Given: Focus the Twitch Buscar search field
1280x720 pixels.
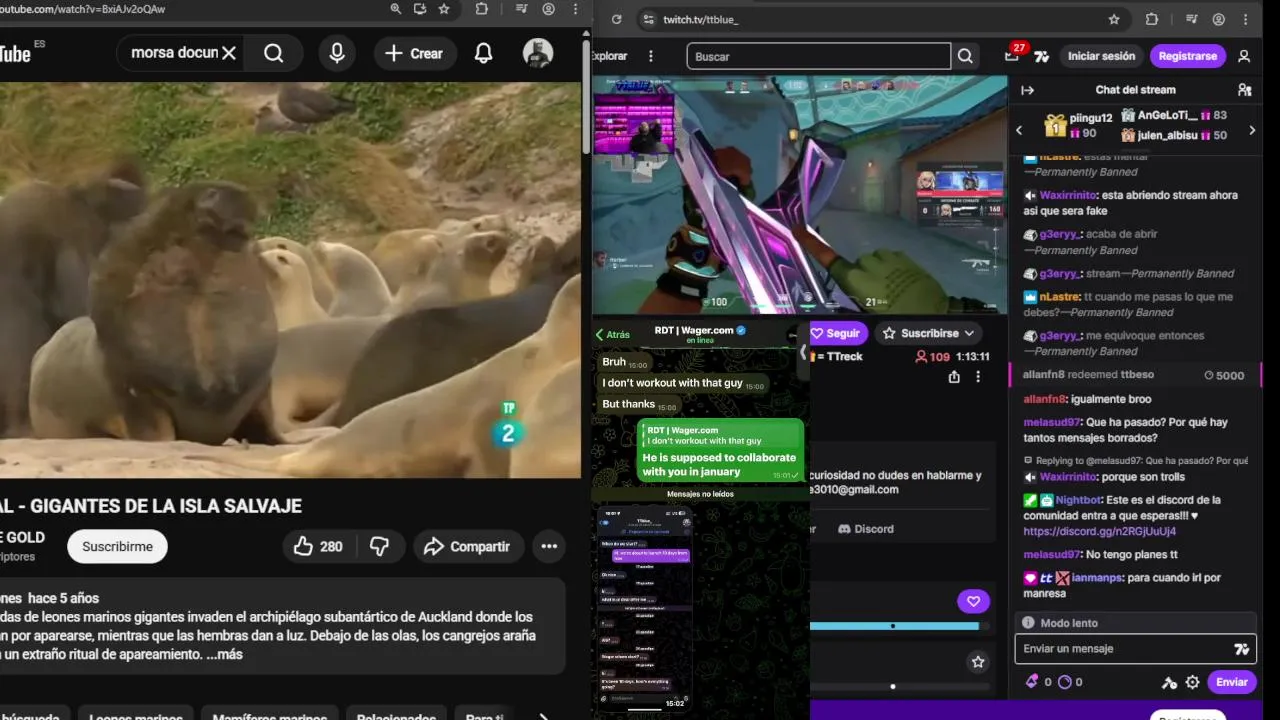Looking at the screenshot, I should (818, 56).
